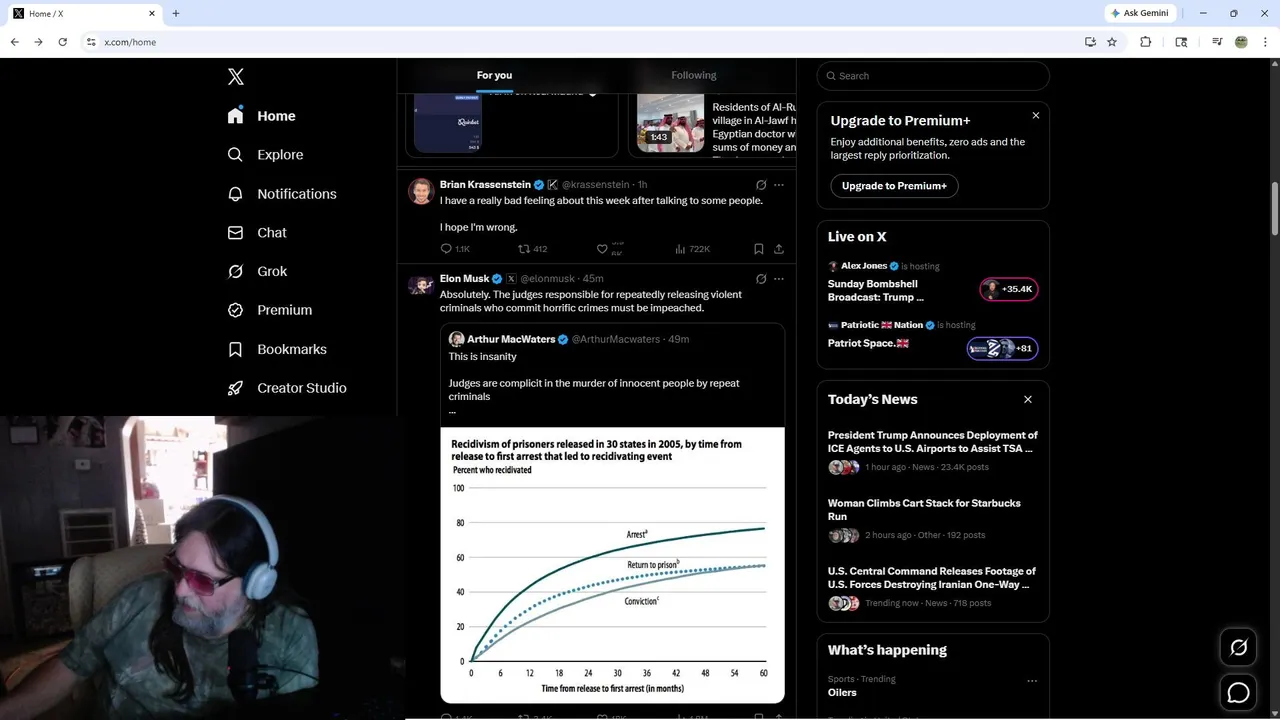Go to Home in sidebar
The height and width of the screenshot is (720, 1280).
(261, 116)
